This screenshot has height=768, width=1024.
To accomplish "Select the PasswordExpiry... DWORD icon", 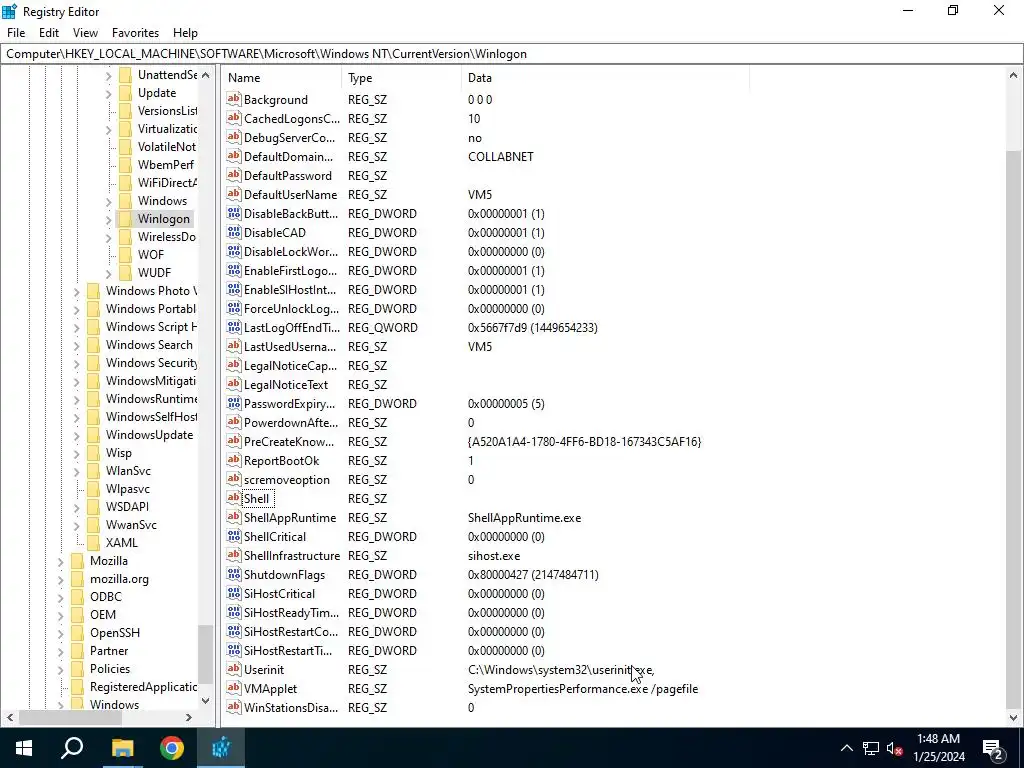I will 233,403.
